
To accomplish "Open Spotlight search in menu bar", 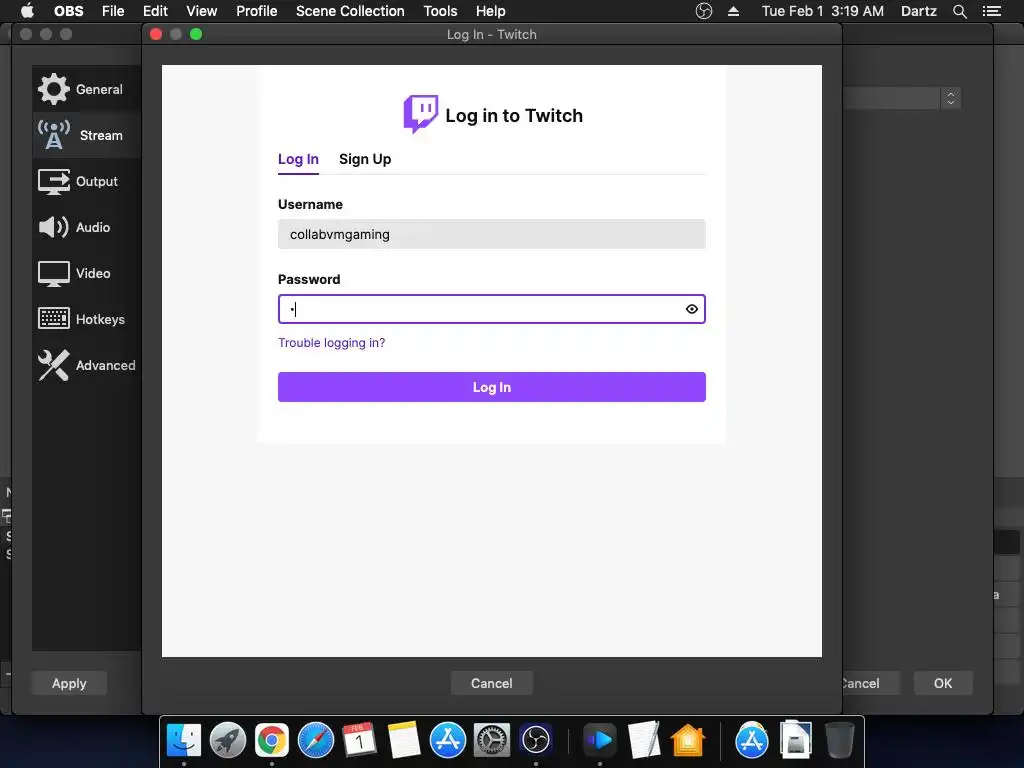I will tap(959, 11).
